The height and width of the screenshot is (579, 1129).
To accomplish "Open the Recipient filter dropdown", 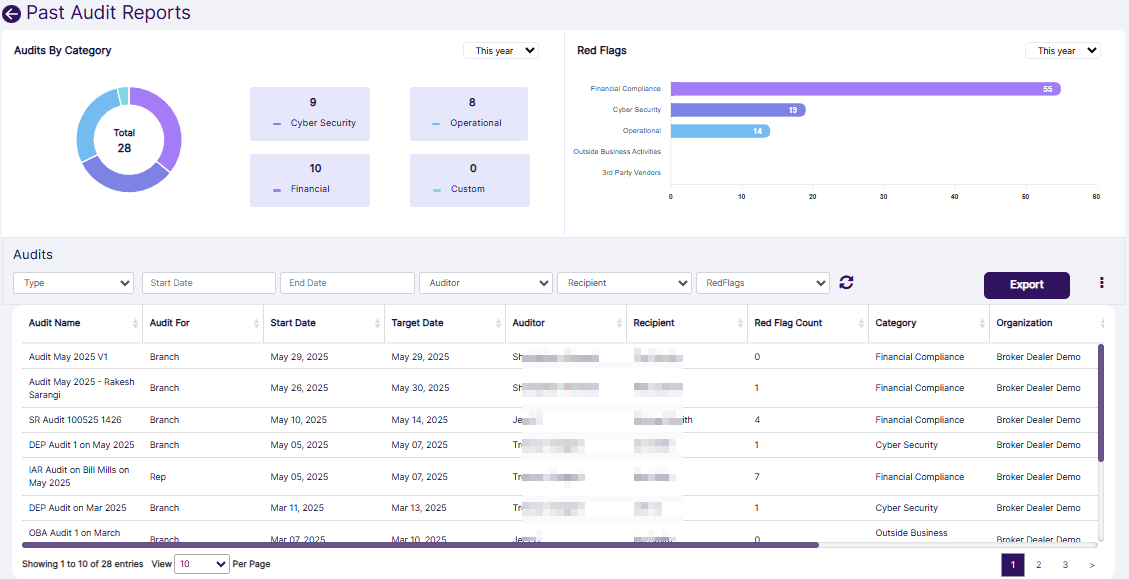I will [624, 283].
